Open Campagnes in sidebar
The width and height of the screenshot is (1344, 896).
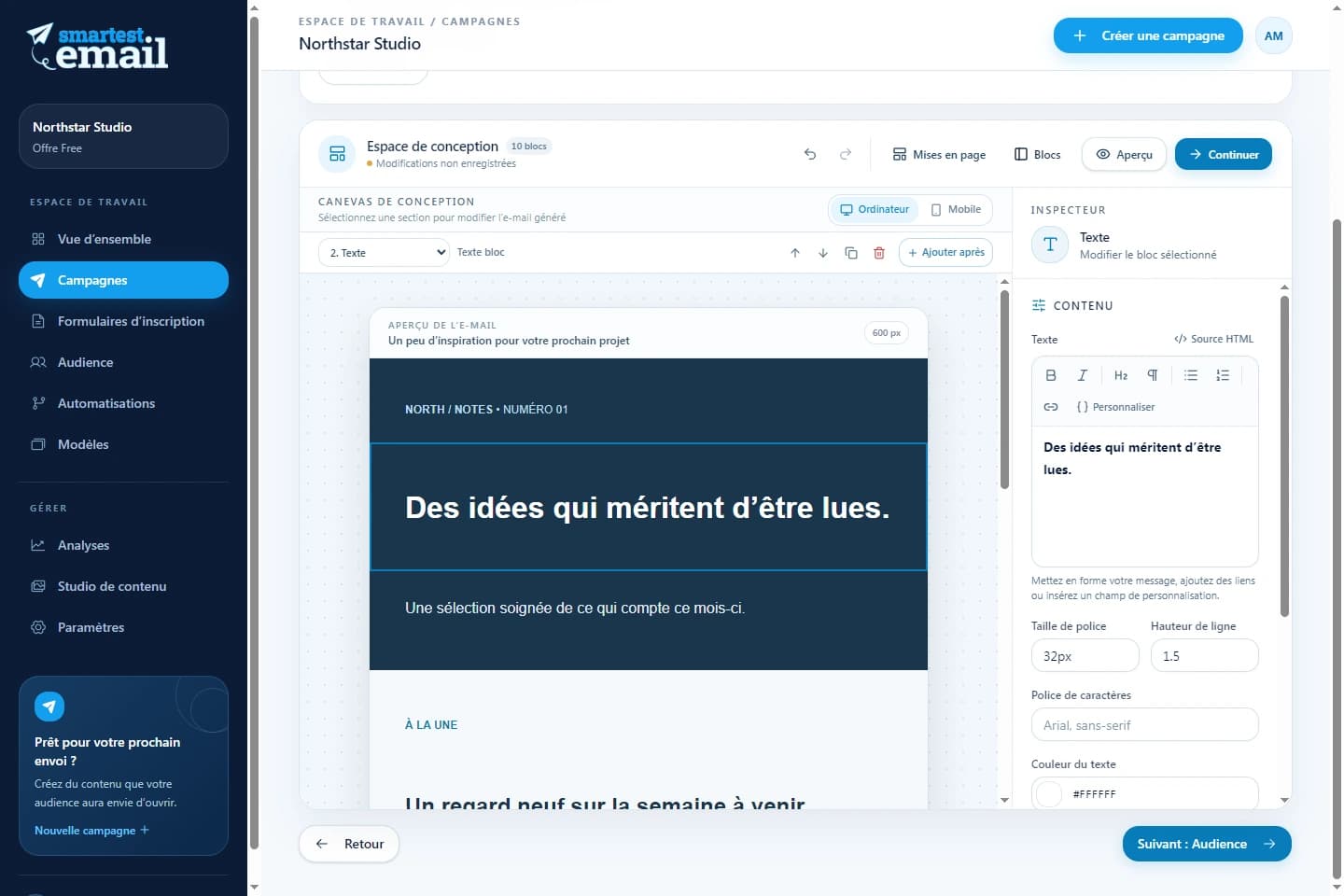(123, 280)
